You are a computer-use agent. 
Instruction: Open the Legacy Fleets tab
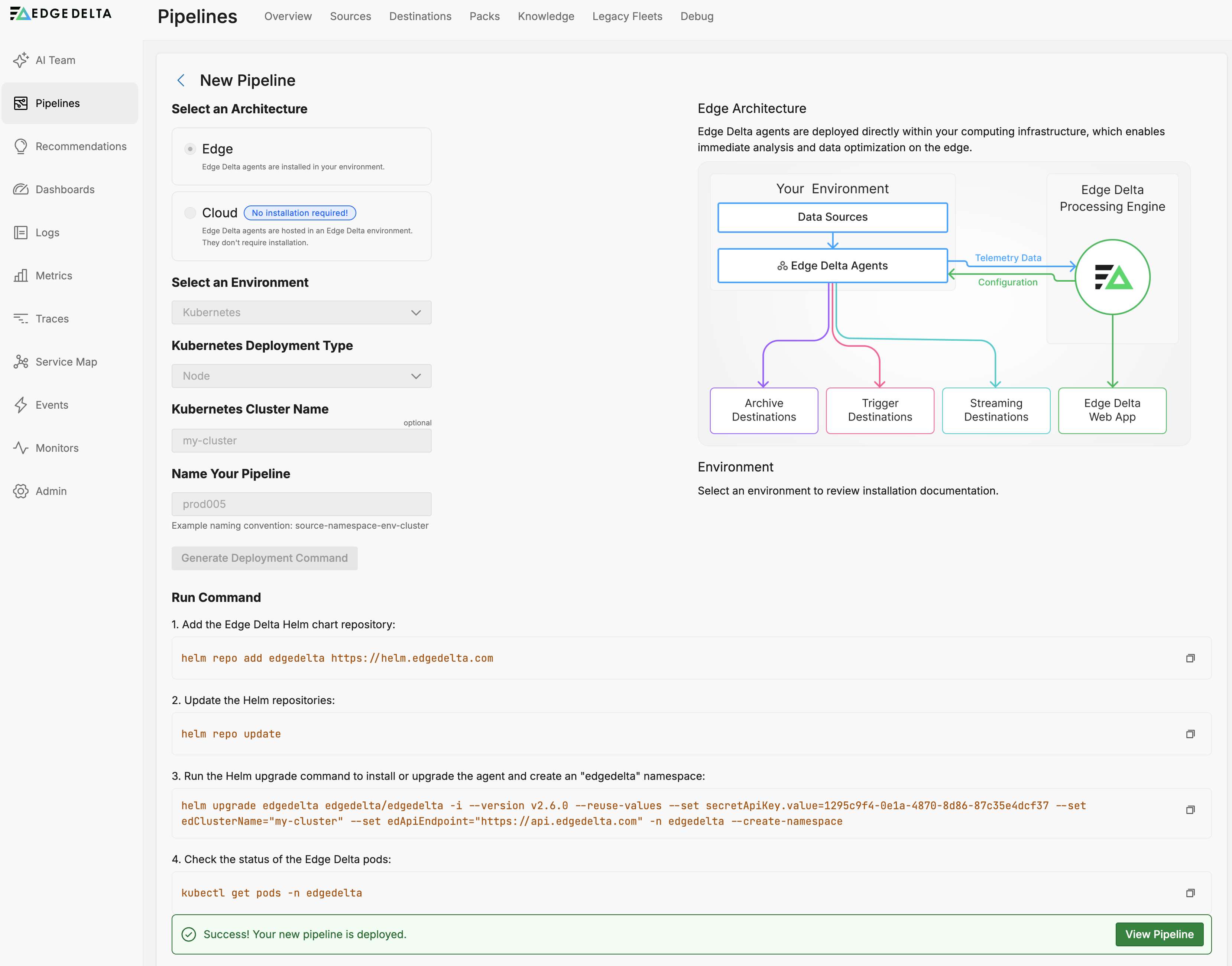pyautogui.click(x=627, y=16)
